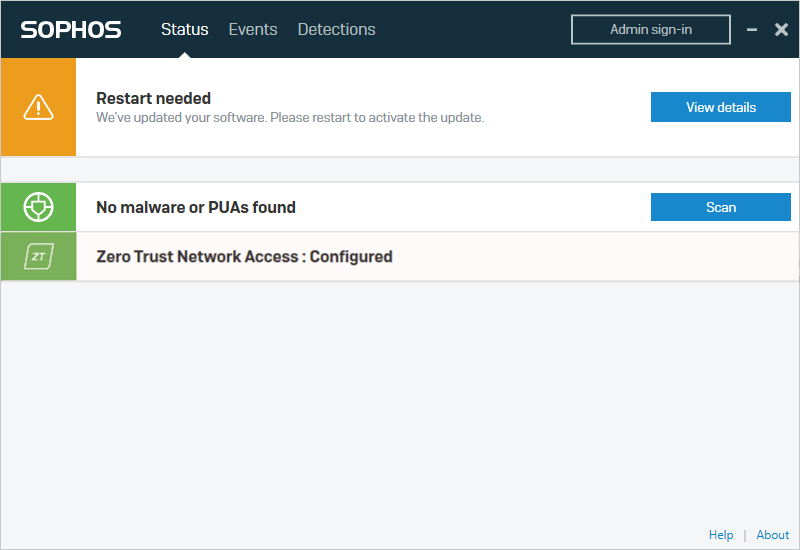The width and height of the screenshot is (800, 550).
Task: Click the Sophos logo
Action: tap(71, 30)
